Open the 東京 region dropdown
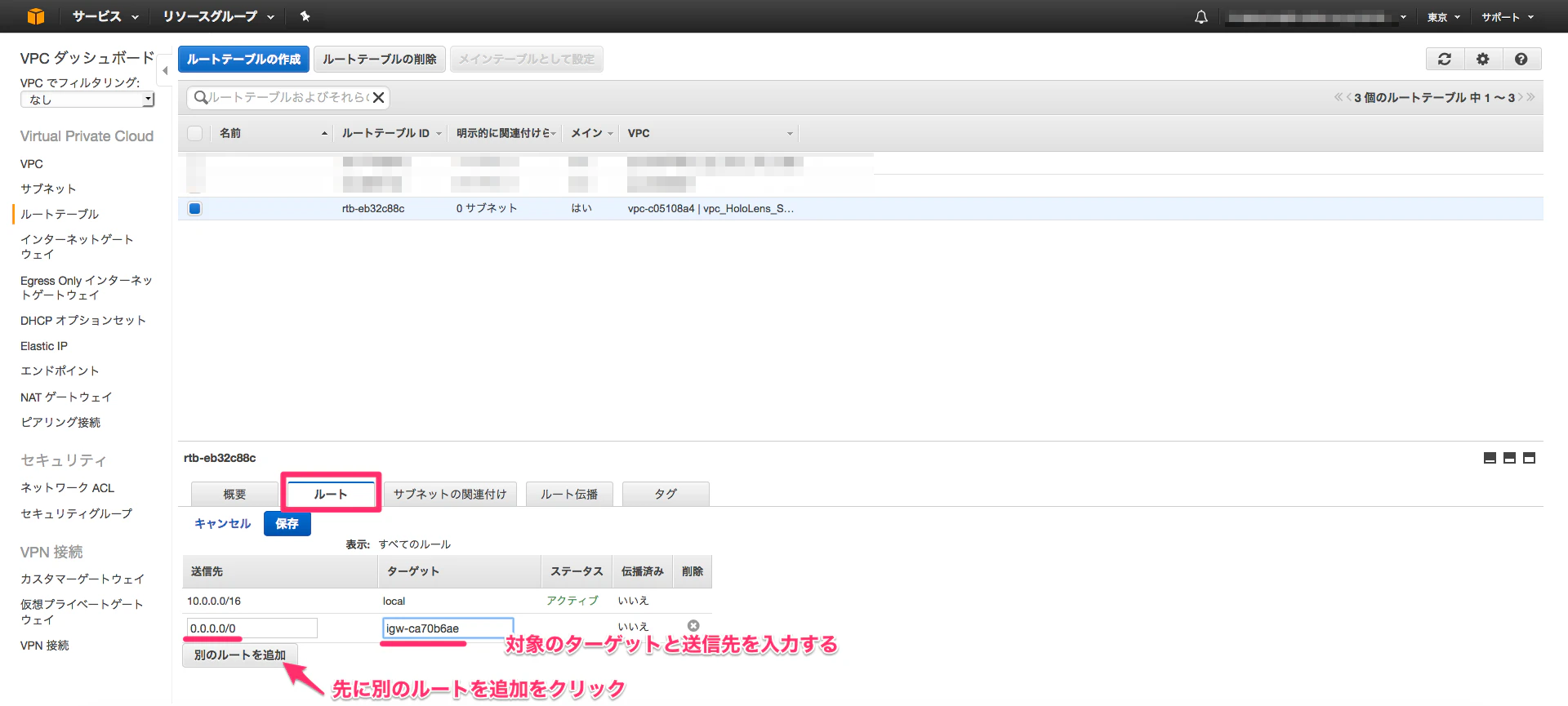1568x706 pixels. click(x=1444, y=17)
